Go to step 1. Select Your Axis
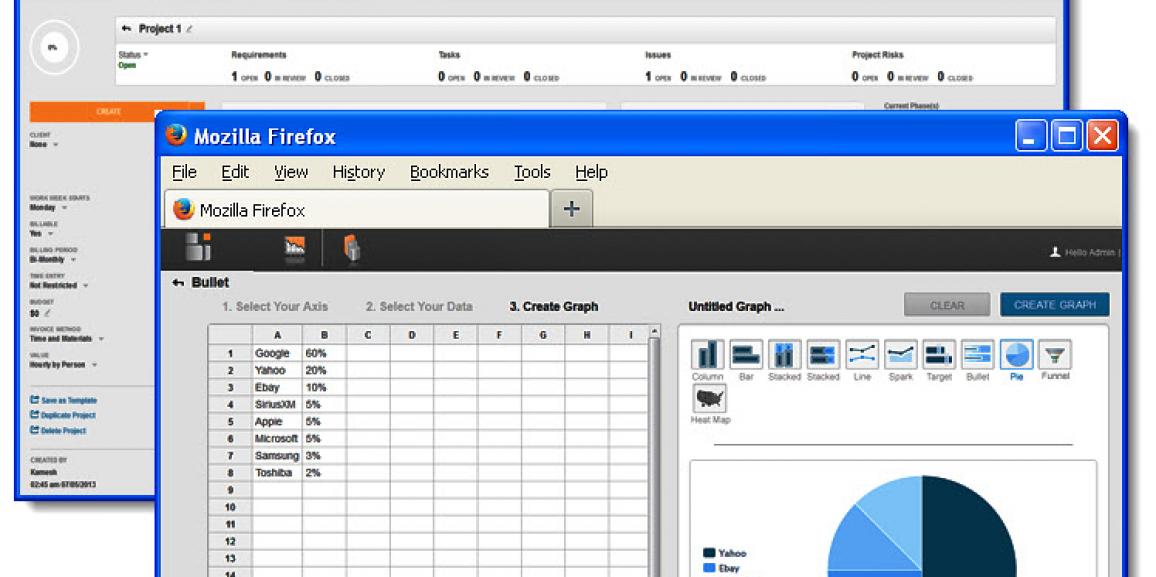The height and width of the screenshot is (577, 1156). click(x=275, y=307)
